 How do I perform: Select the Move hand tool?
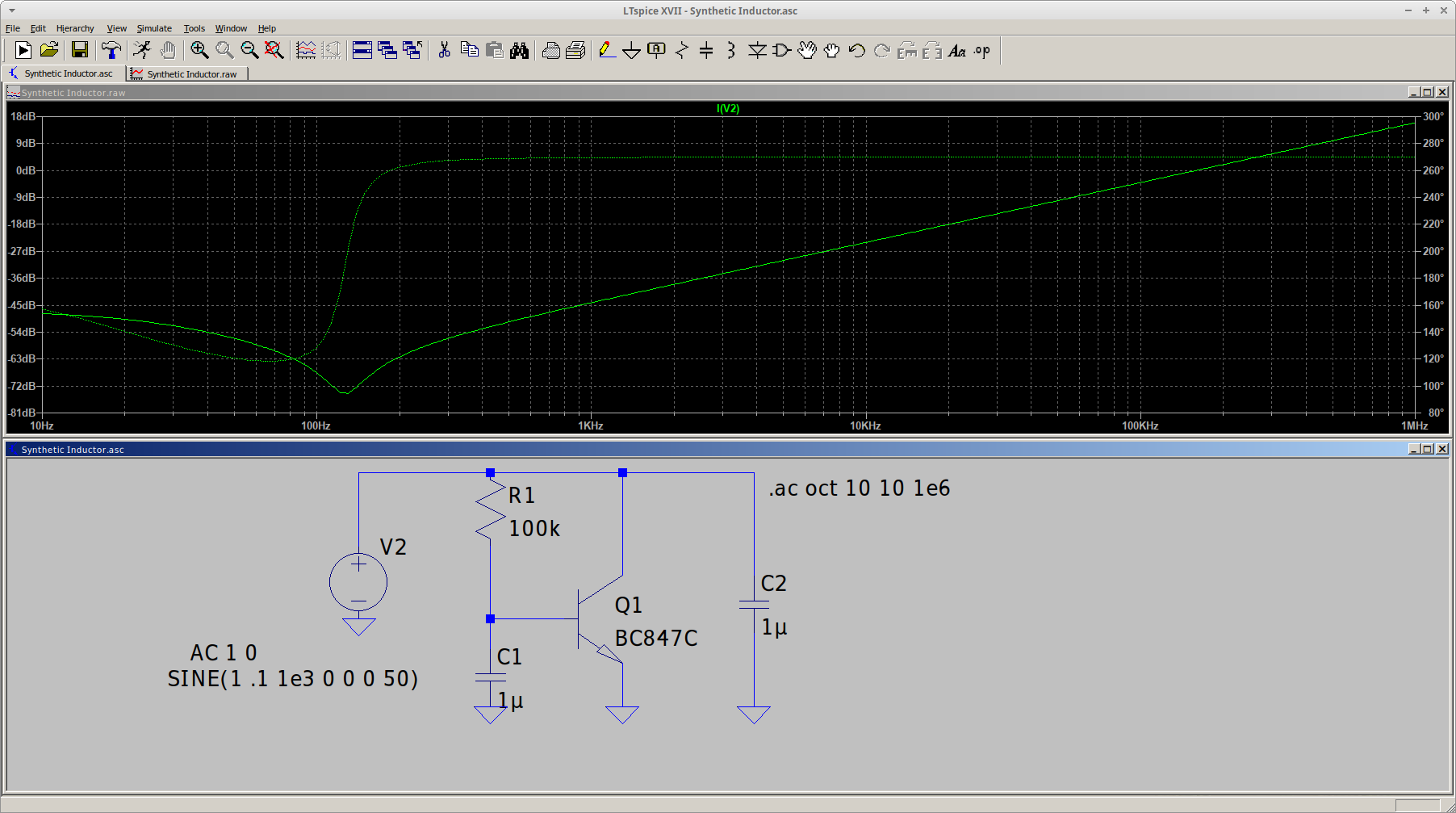click(807, 50)
